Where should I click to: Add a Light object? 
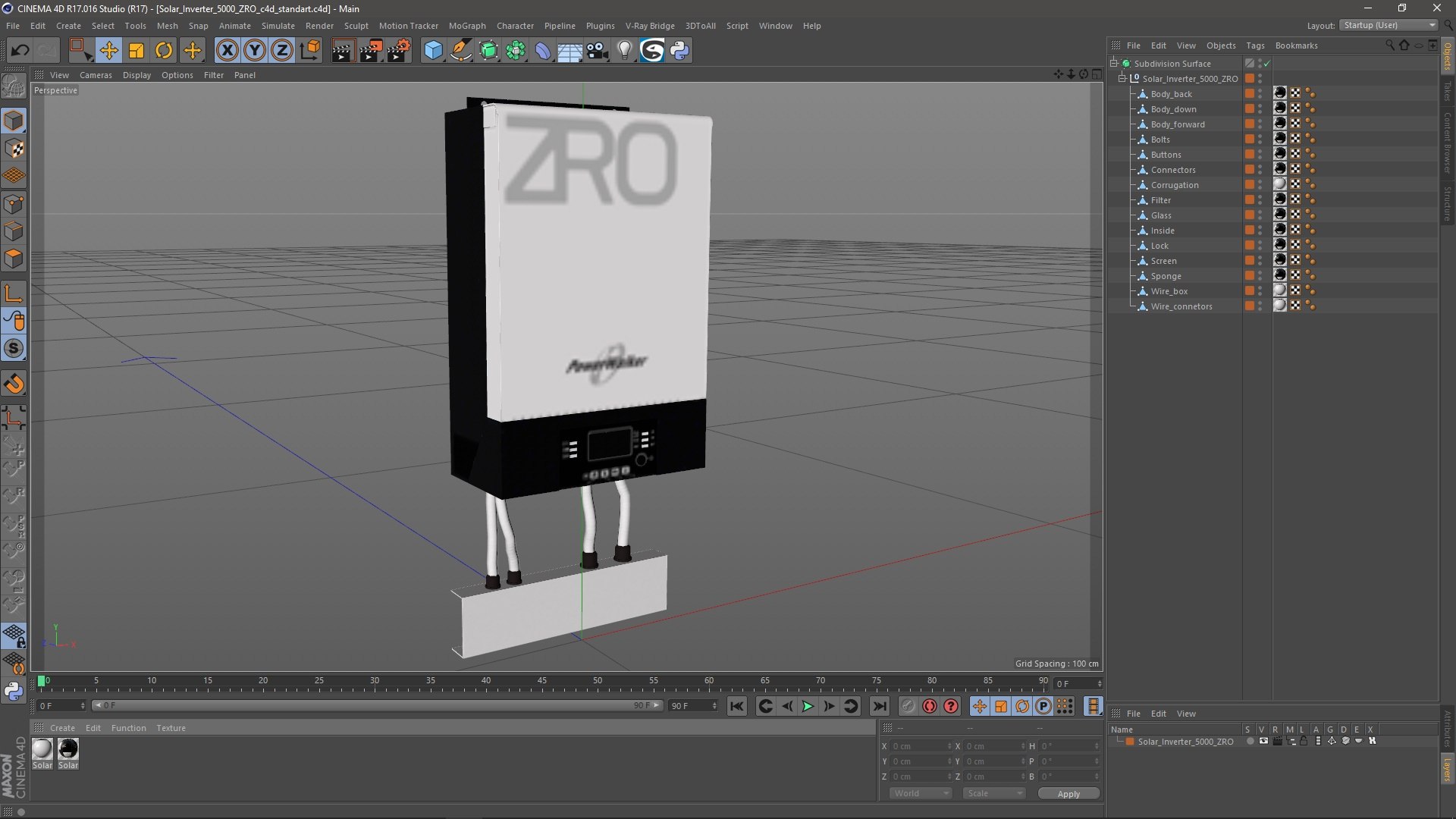[x=625, y=51]
